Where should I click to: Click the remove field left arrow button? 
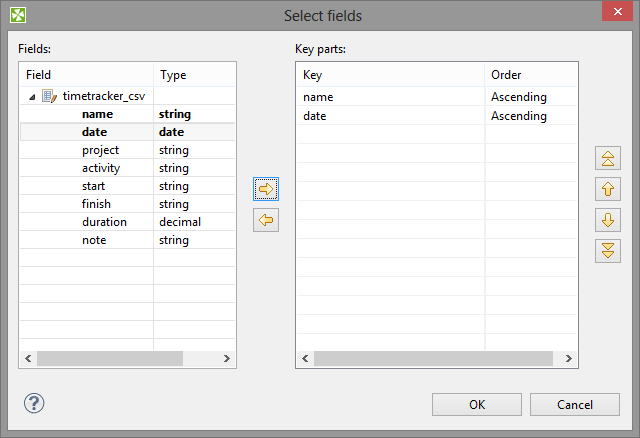[266, 221]
